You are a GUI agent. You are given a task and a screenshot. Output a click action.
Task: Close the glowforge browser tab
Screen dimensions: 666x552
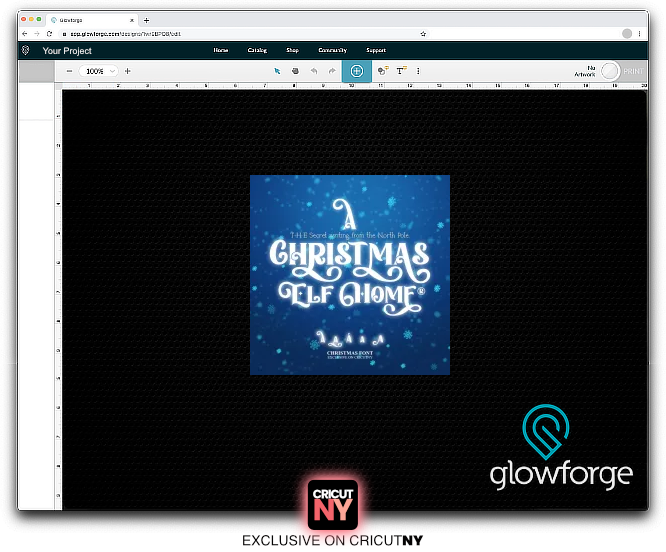tap(132, 20)
